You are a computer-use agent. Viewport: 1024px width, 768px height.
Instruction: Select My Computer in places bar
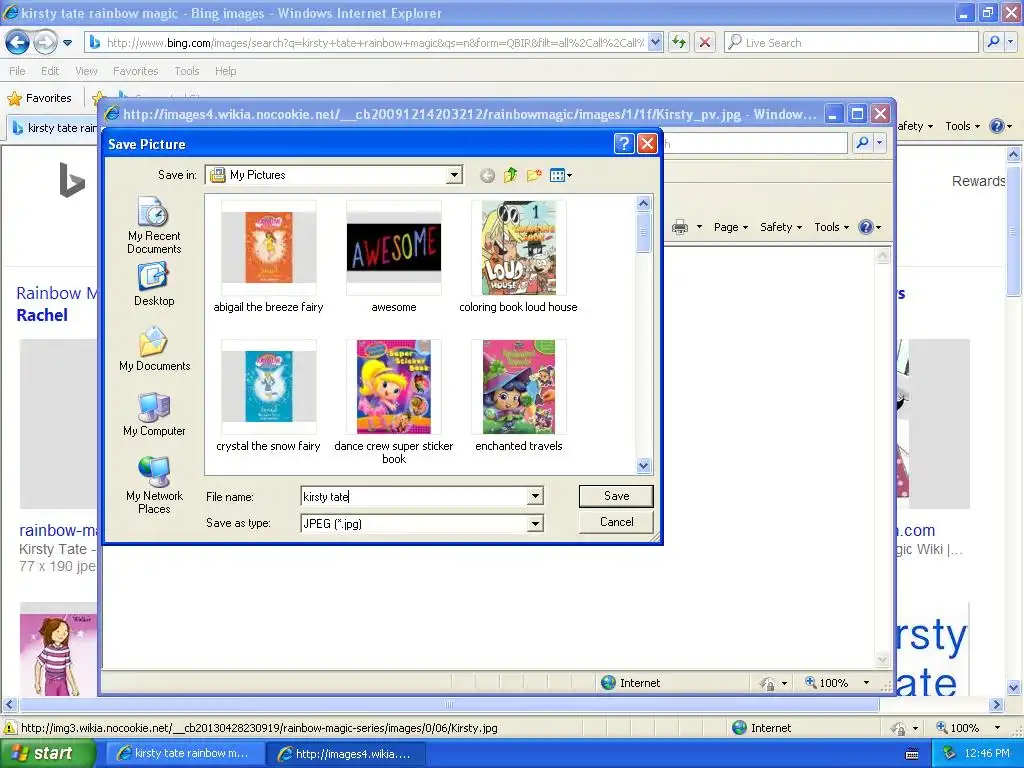coord(154,415)
